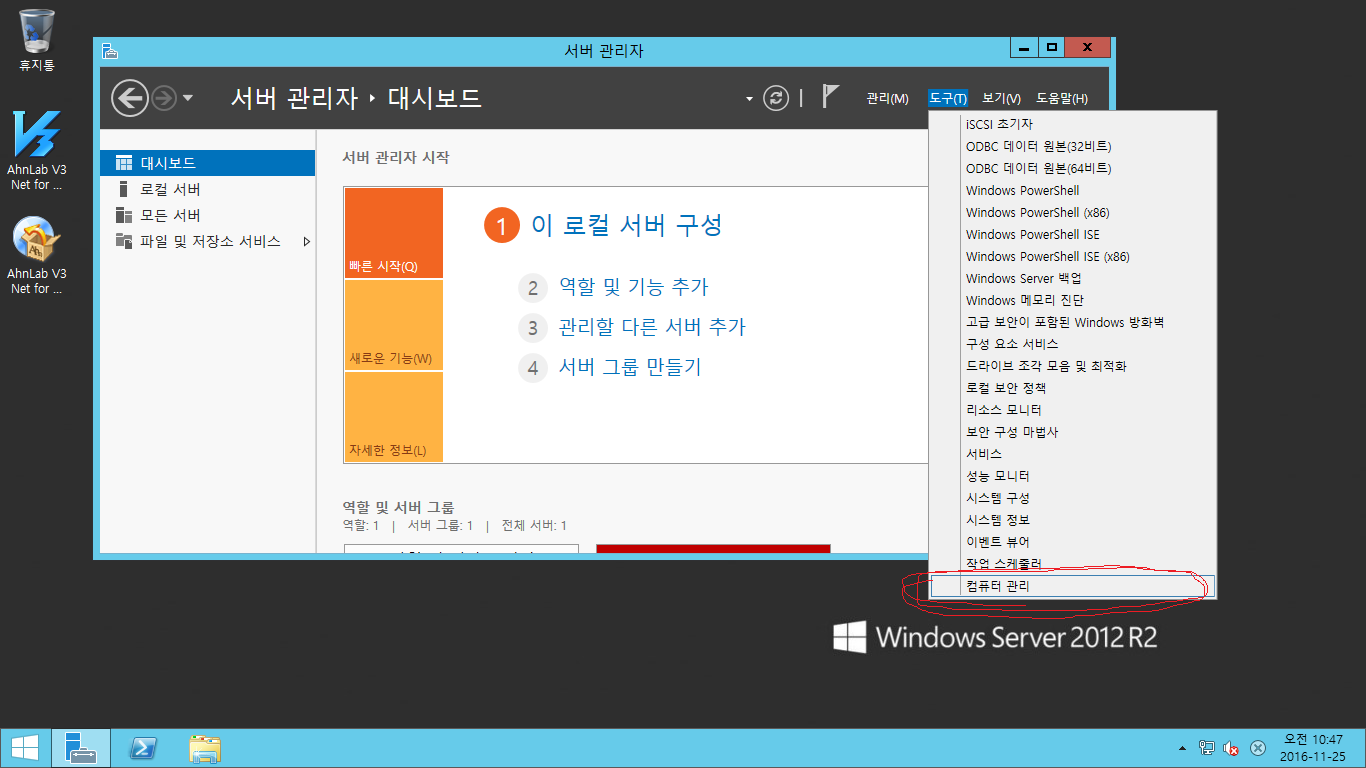Choose ODBC 데이터 원본(32비트) menu item
Image resolution: width=1366 pixels, height=768 pixels.
point(1073,147)
